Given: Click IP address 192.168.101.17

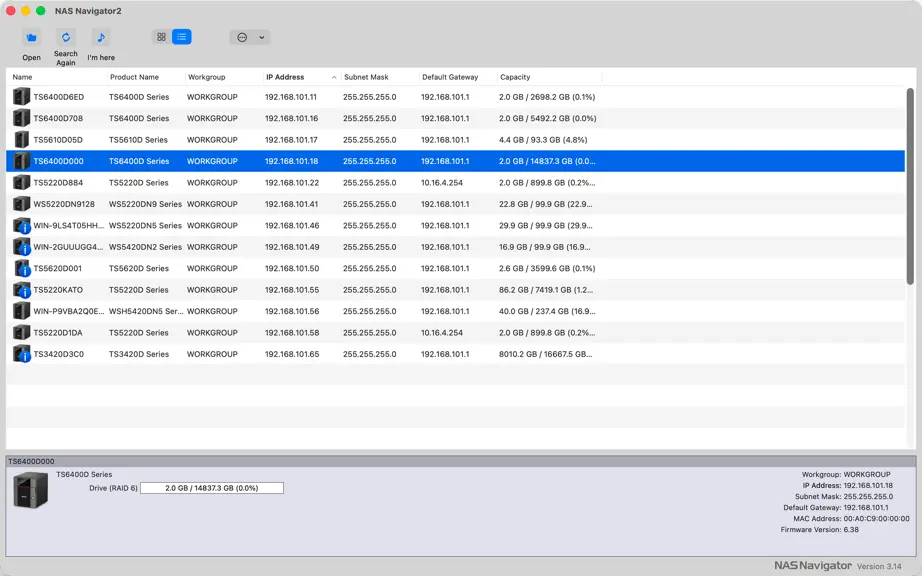Looking at the screenshot, I should click(291, 140).
